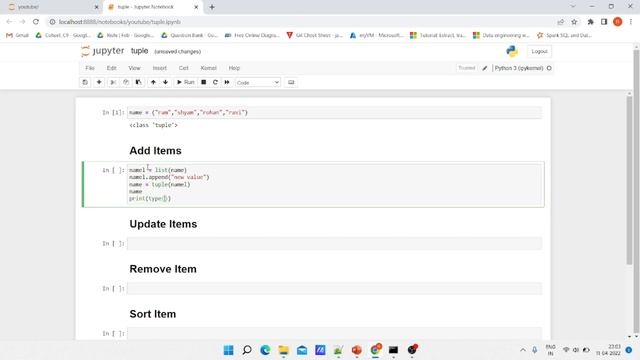Click the empty cell under Remove Item
Image resolution: width=640 pixels, height=360 pixels.
(334, 289)
